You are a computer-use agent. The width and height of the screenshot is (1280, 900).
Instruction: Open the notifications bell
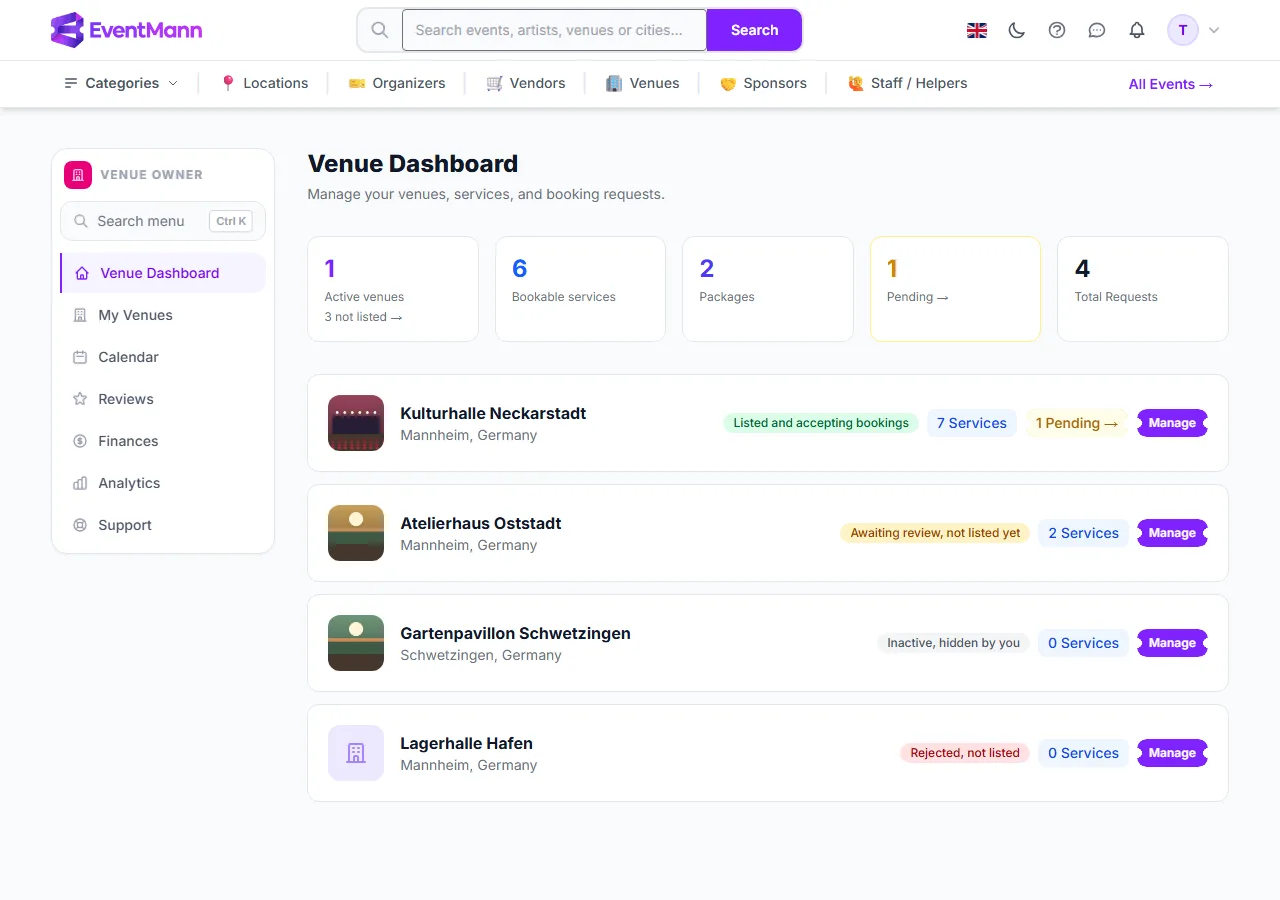point(1137,30)
